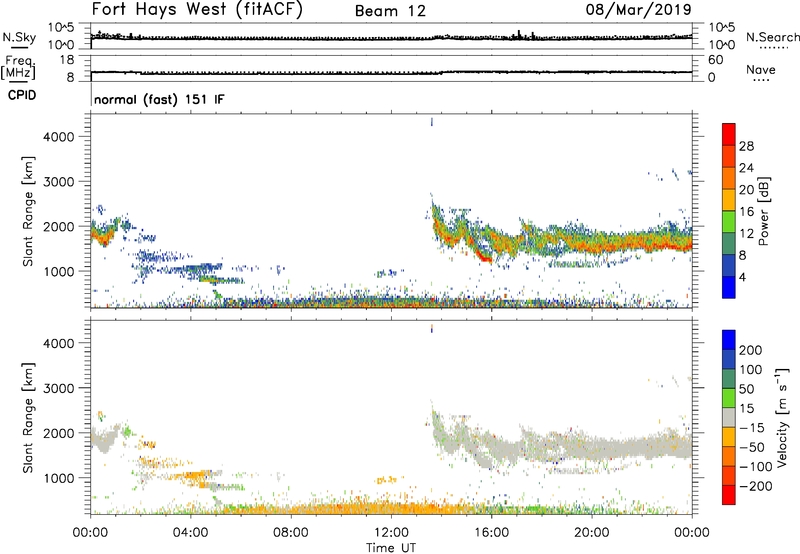Click the '18' frequency axis value

[66, 60]
